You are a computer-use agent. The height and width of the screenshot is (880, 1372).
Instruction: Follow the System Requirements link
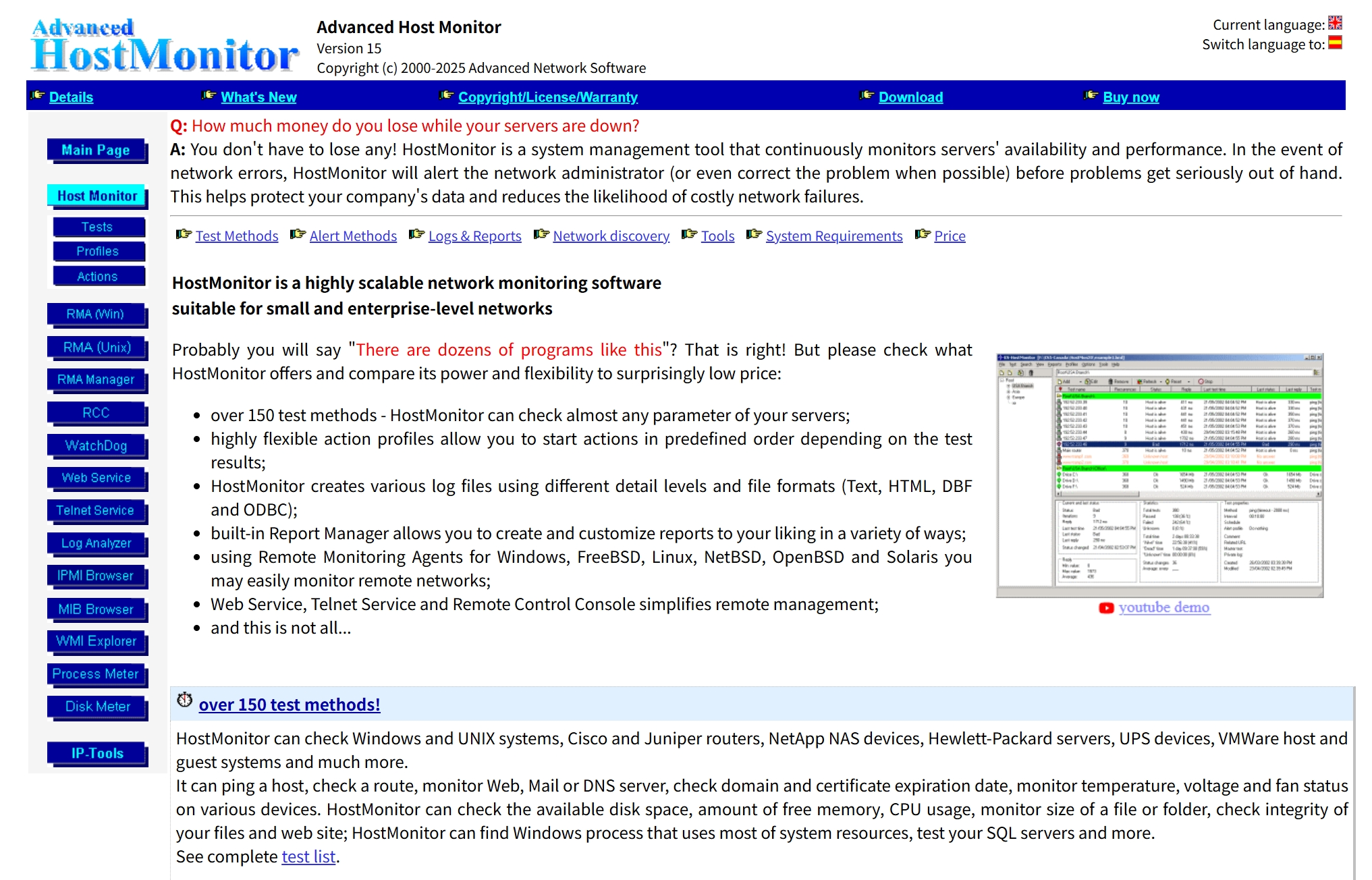pos(834,236)
